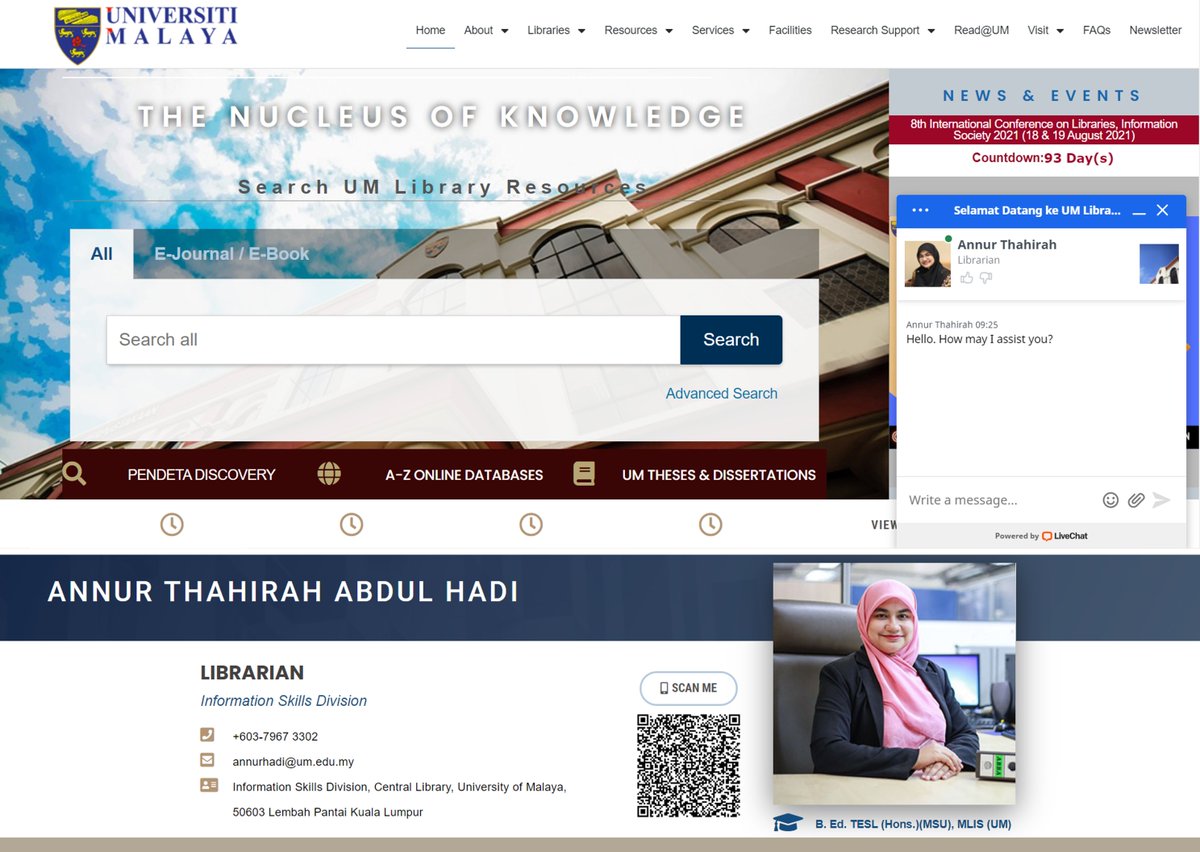Expand the Services dropdown menu
The width and height of the screenshot is (1200, 852).
720,30
